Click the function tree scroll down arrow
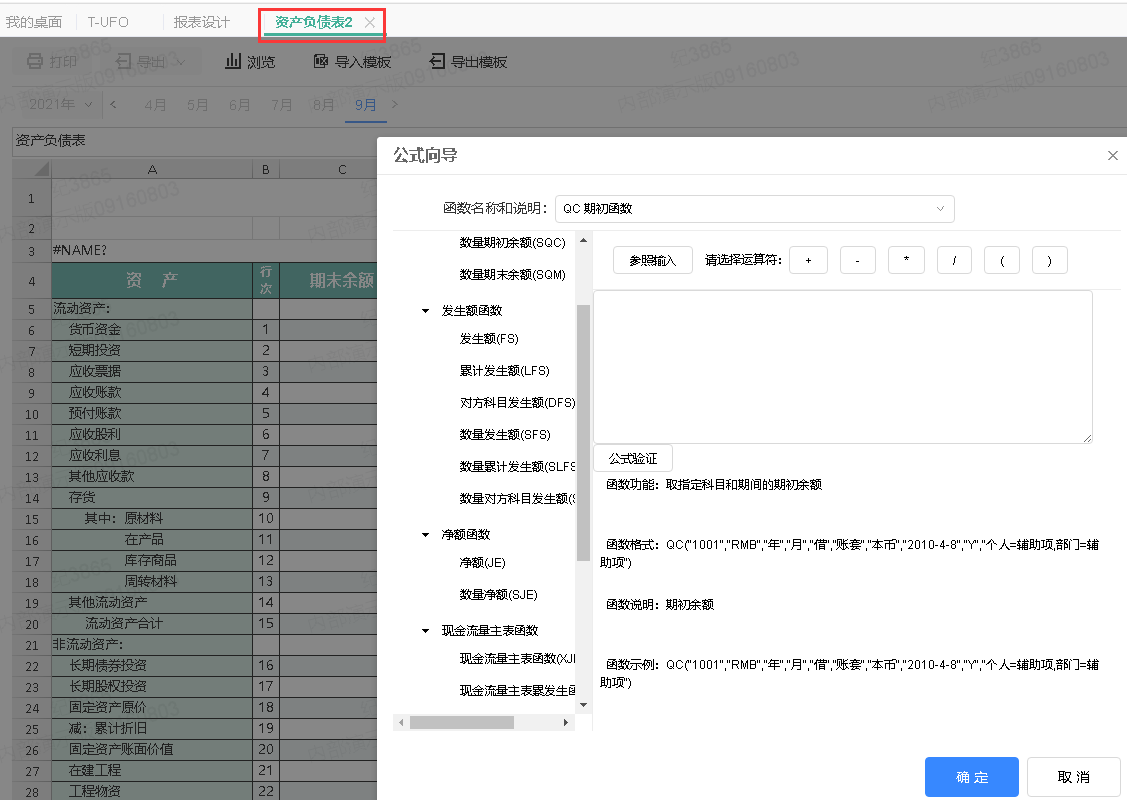The height and width of the screenshot is (800, 1127). click(584, 705)
